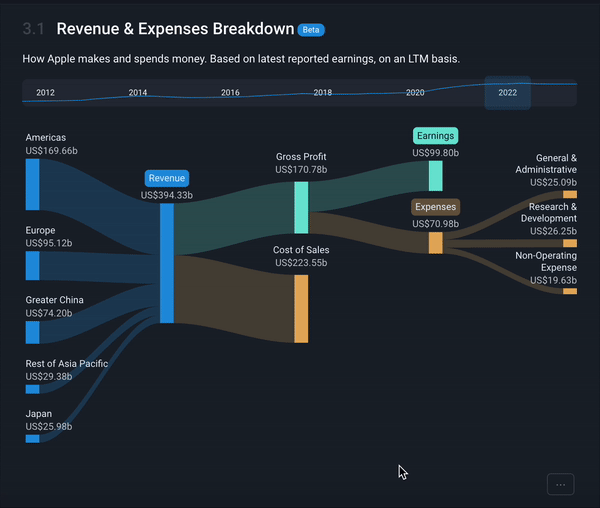600x508 pixels.
Task: Click the Greater China label text
Action: (54, 300)
